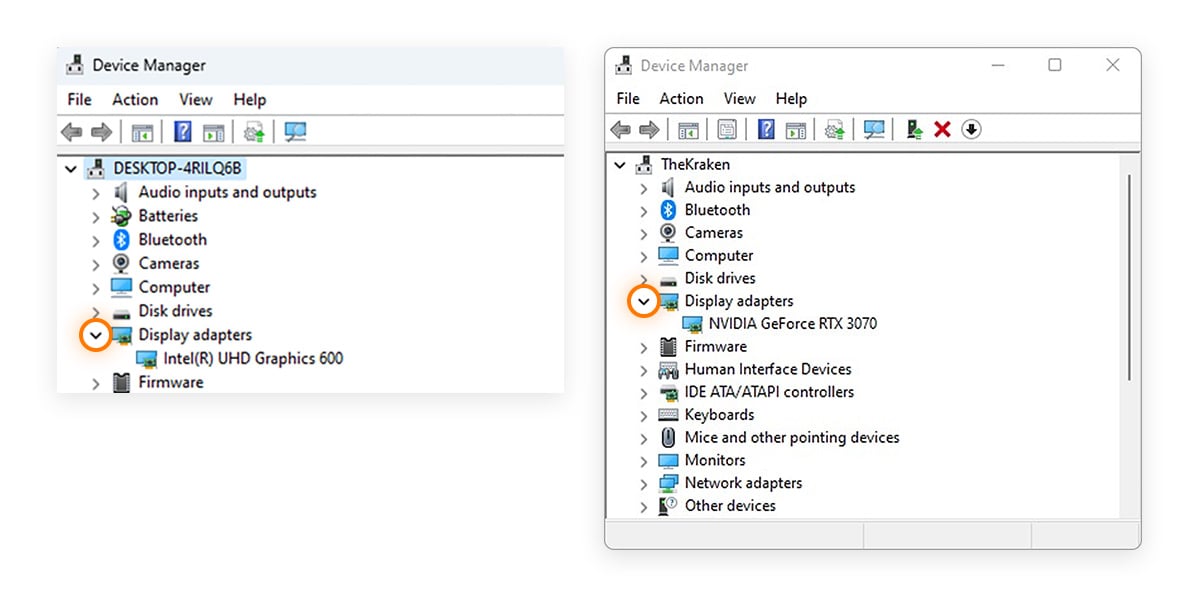Open Action menu in TheKraken window
This screenshot has width=1200, height=596.
(x=681, y=98)
